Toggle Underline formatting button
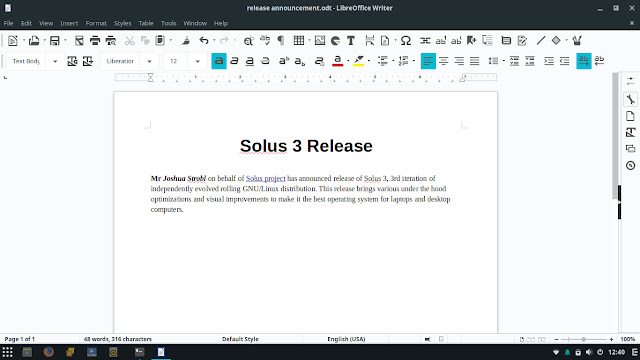The width and height of the screenshot is (640, 360). (250, 61)
